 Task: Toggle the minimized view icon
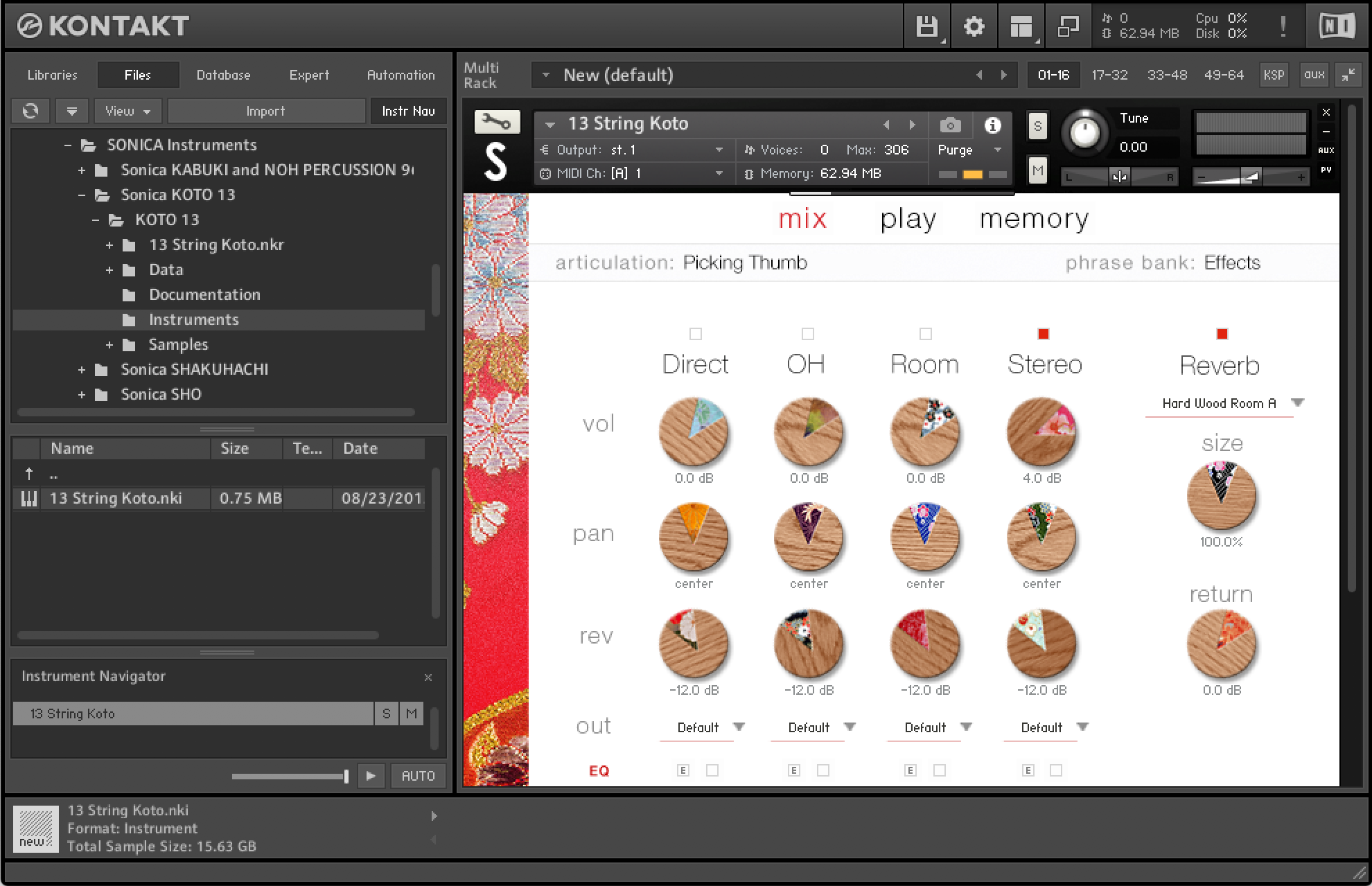click(1068, 27)
